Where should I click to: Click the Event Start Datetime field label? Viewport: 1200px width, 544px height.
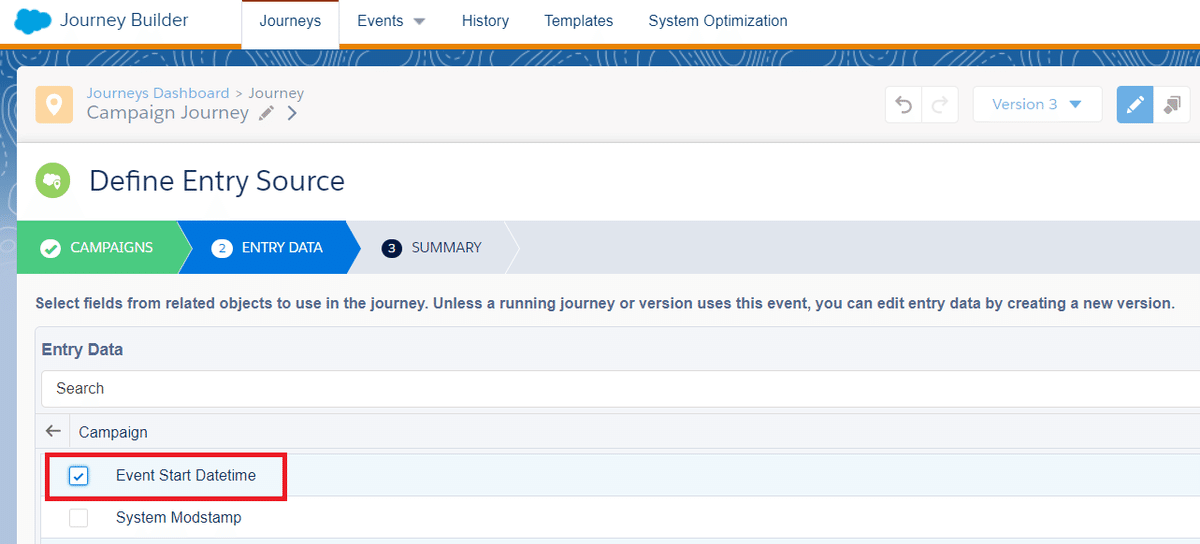186,476
